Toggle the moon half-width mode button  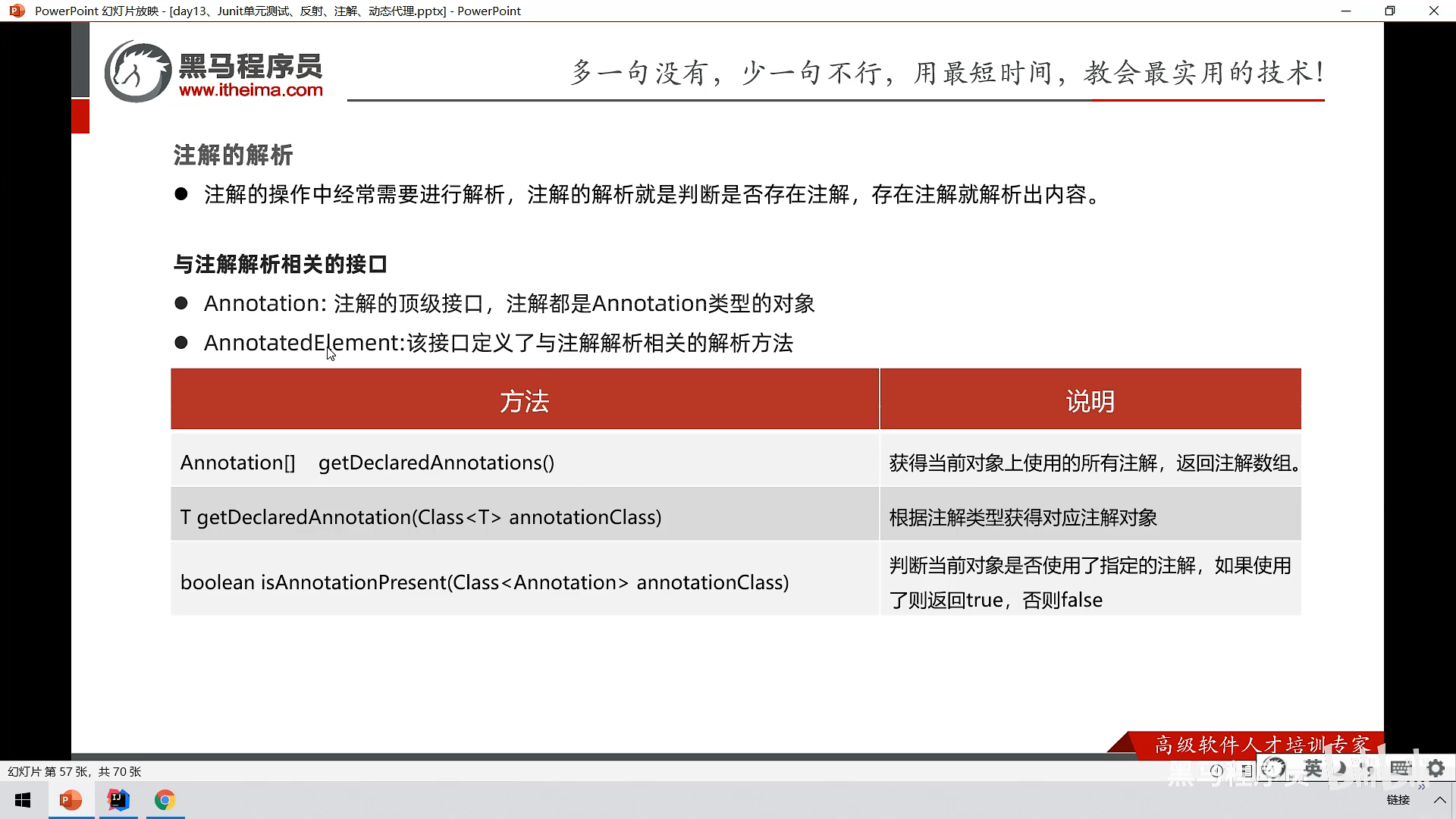1341,768
